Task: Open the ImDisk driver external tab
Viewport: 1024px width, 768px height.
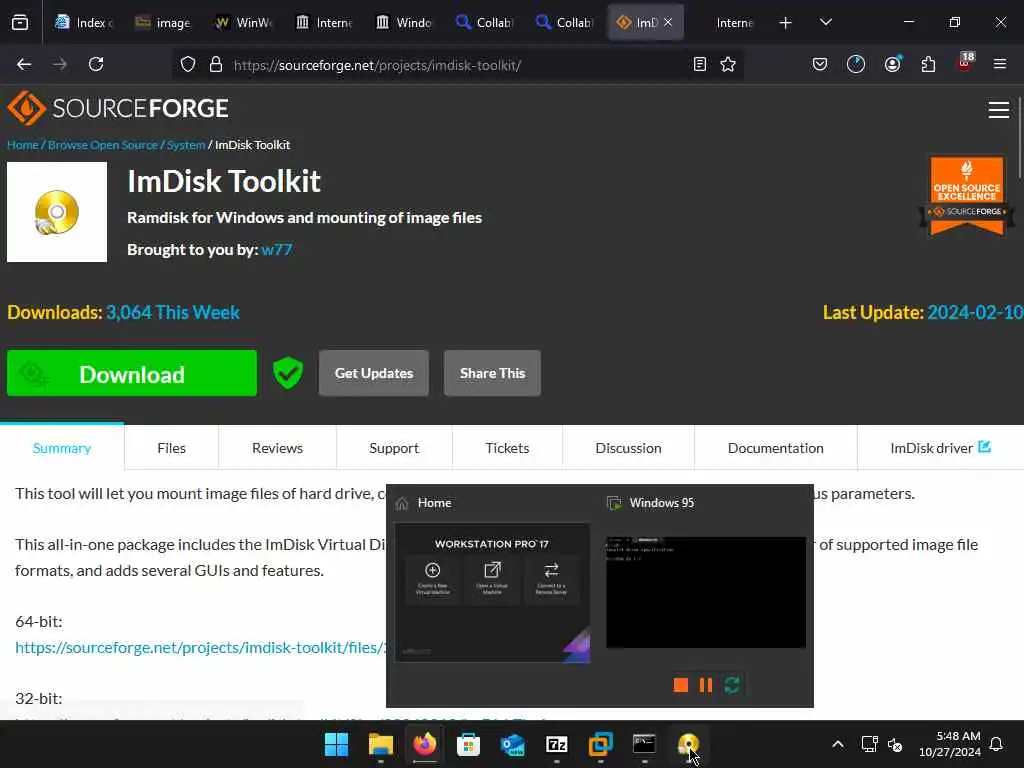Action: click(x=940, y=448)
